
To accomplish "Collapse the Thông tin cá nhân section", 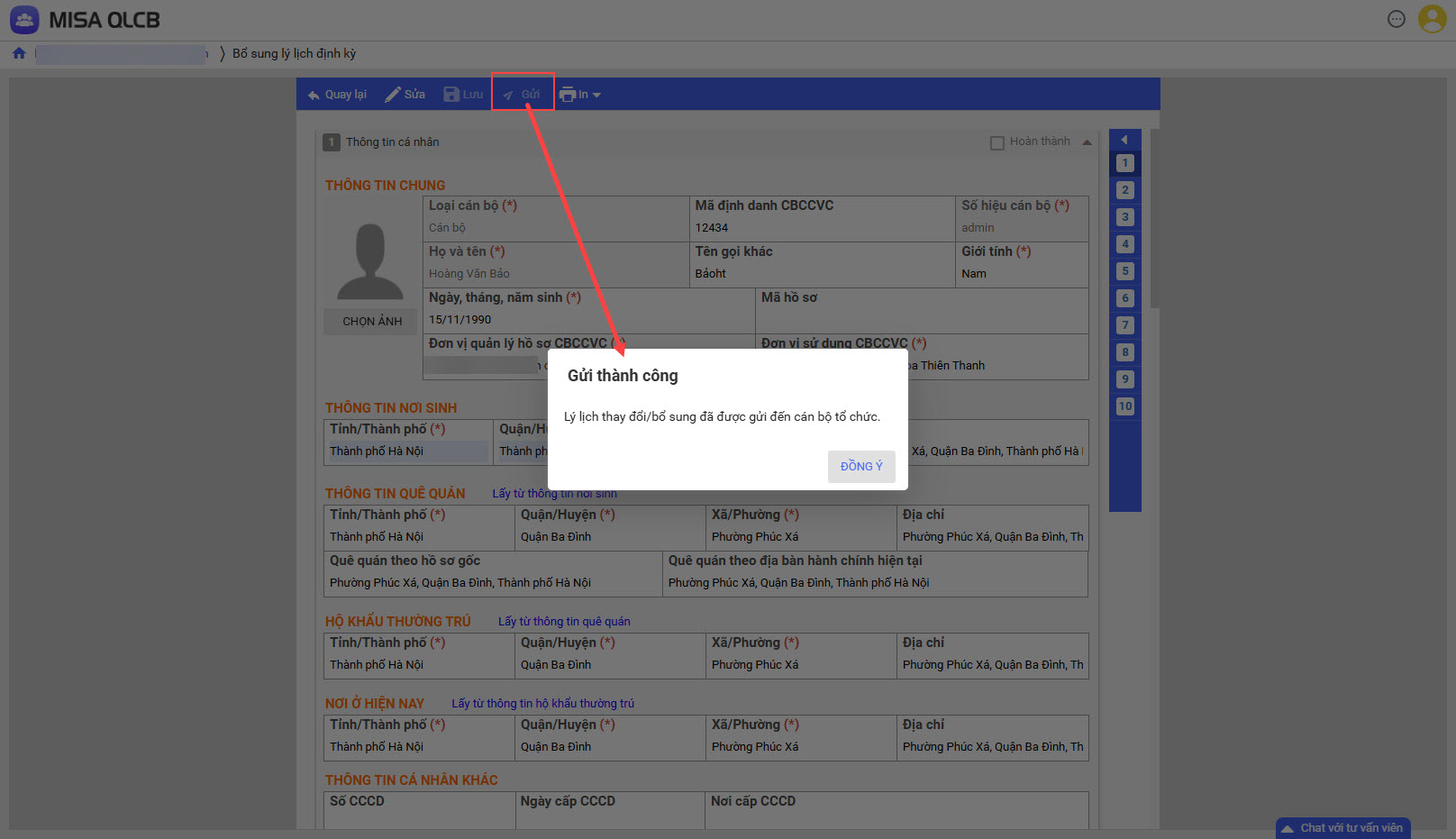I will tap(1087, 142).
